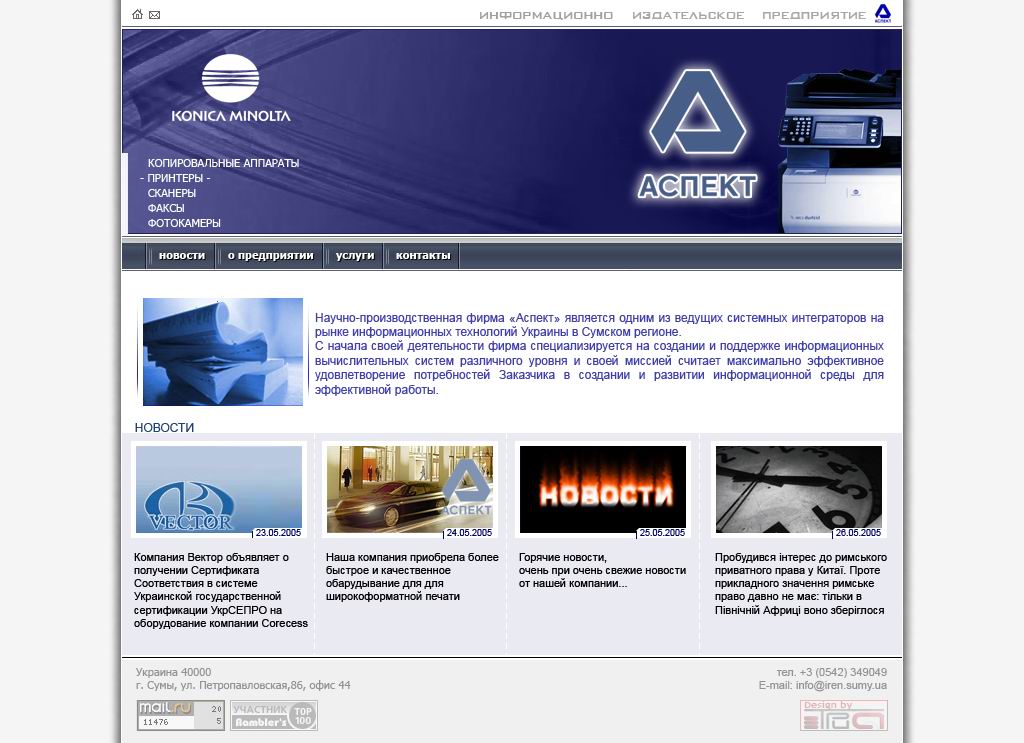Click the mail.ru counter badge
1024x743 pixels.
(x=181, y=715)
